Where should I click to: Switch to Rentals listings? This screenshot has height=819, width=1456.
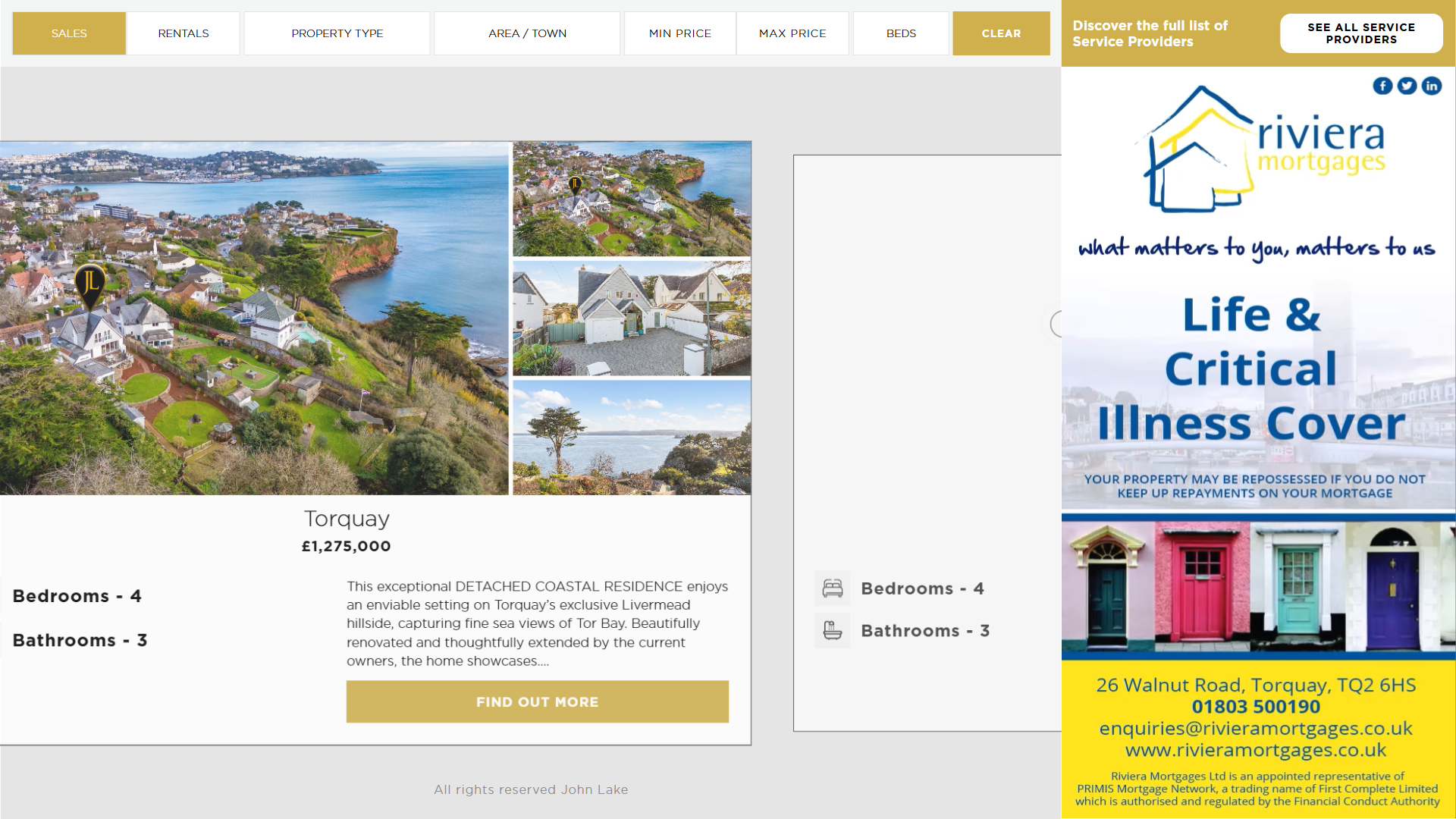point(184,33)
